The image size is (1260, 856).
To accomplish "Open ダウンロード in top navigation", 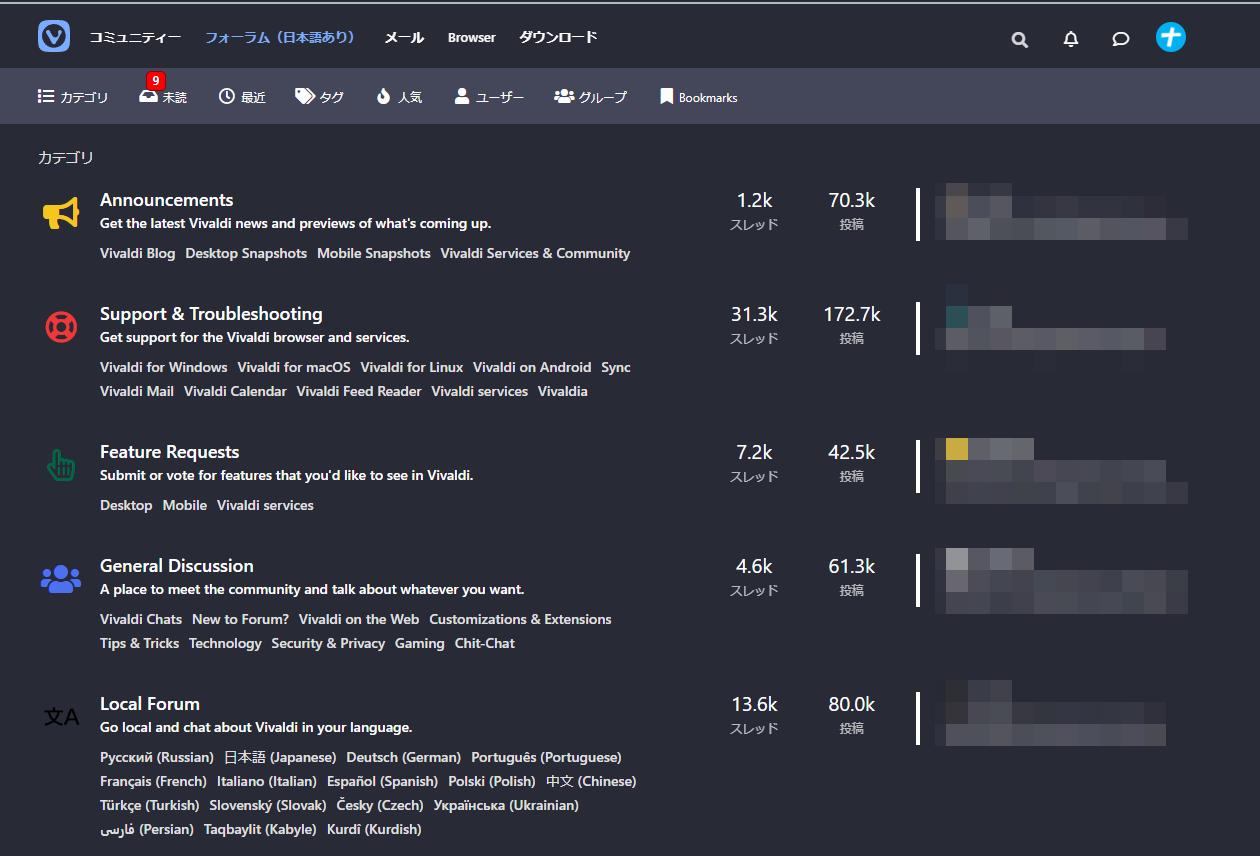I will [558, 37].
